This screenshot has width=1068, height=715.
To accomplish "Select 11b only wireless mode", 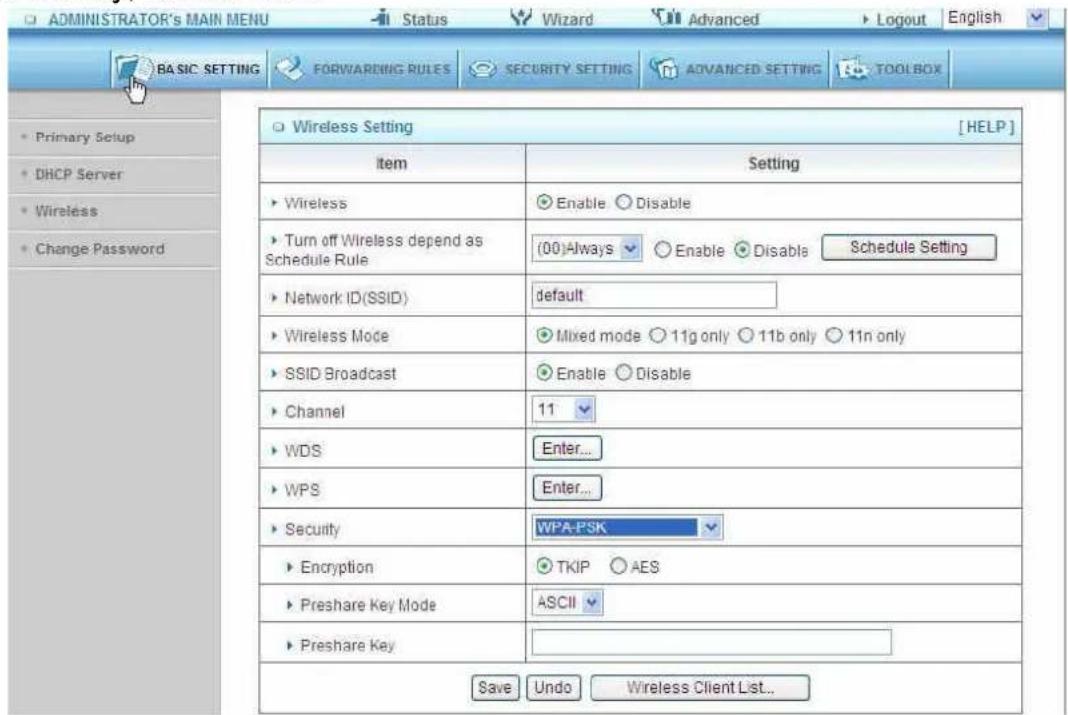I will 746,336.
